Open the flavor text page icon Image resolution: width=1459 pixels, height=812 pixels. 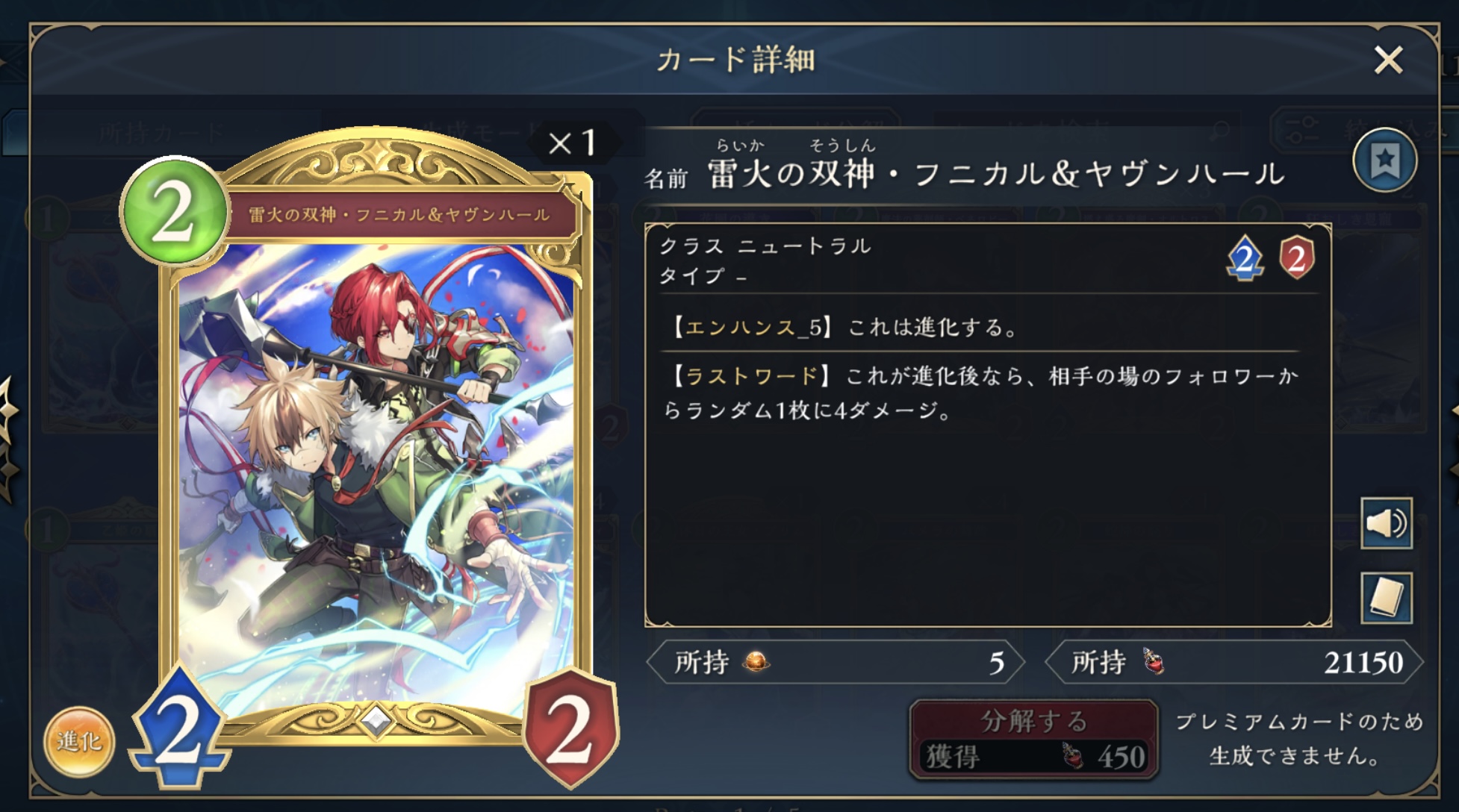point(1387,598)
